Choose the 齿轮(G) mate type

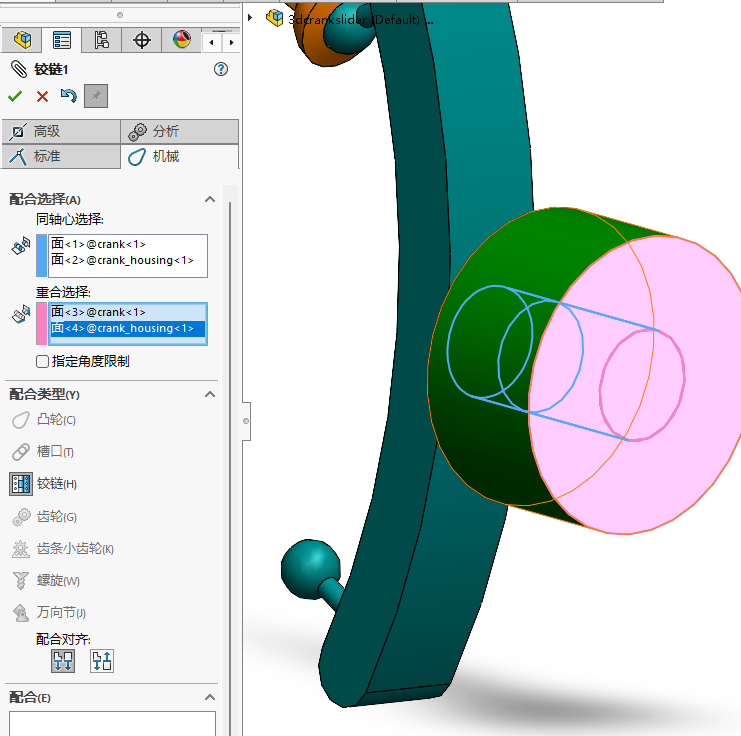[57, 517]
